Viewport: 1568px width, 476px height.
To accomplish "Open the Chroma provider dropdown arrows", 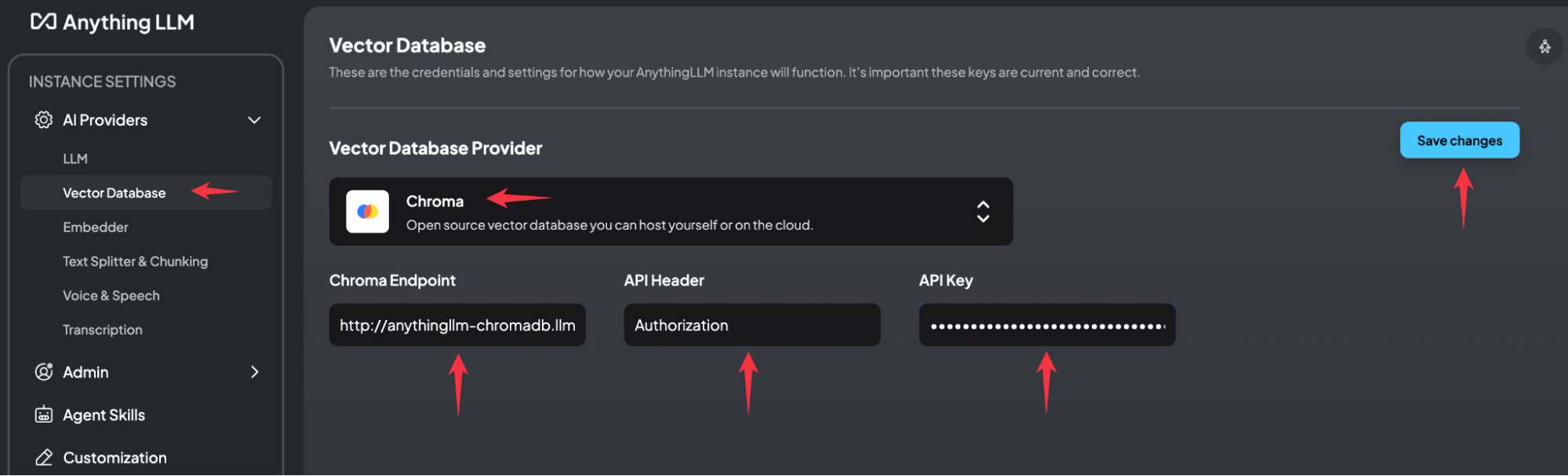I will click(x=983, y=212).
